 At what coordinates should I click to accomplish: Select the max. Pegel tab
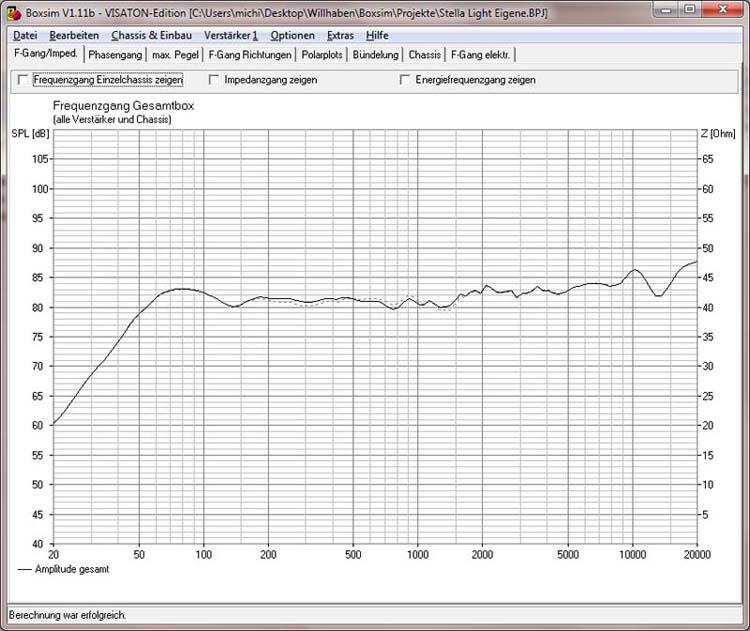point(176,55)
